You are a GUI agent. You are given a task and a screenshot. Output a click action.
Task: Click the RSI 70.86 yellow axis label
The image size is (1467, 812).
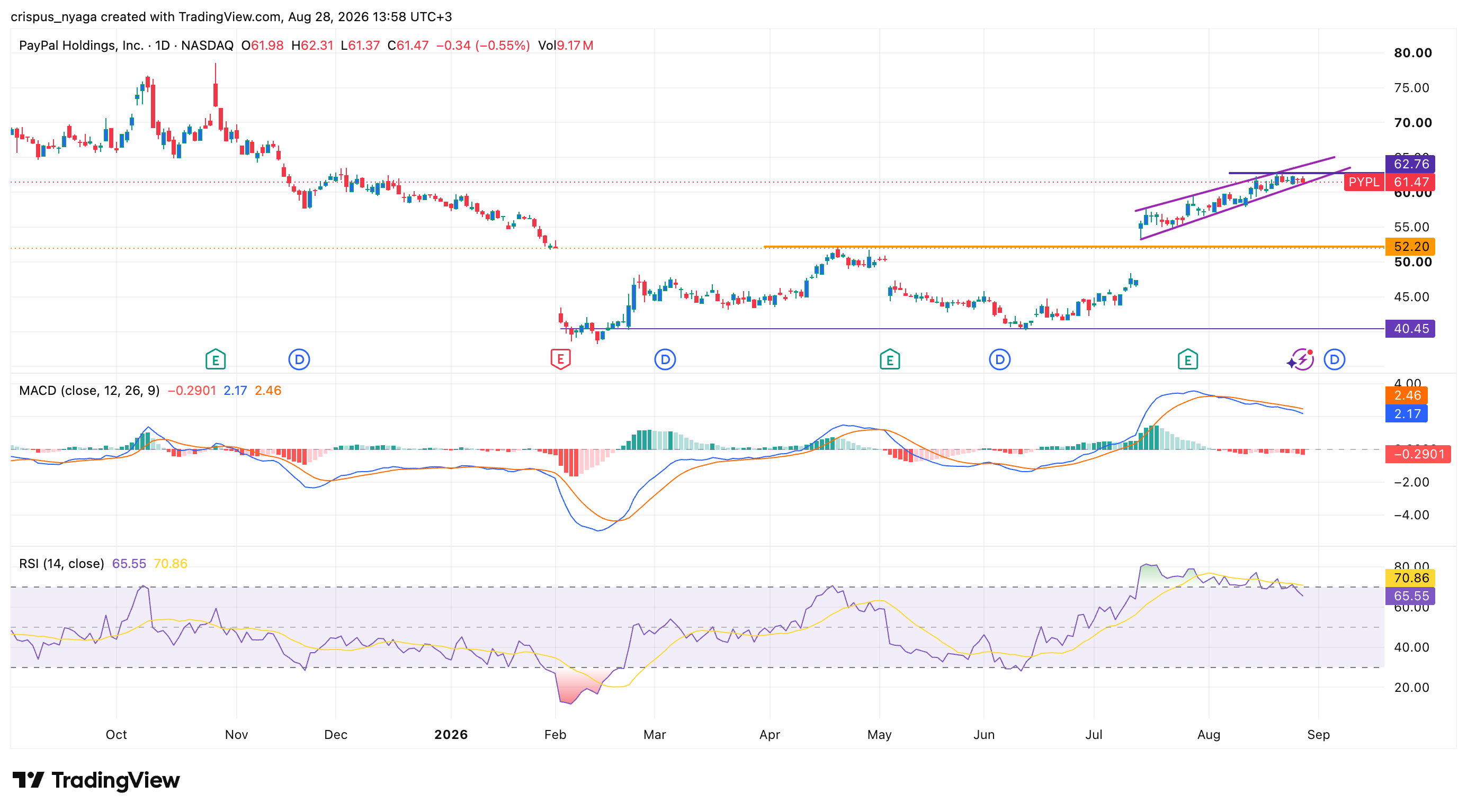1410,578
